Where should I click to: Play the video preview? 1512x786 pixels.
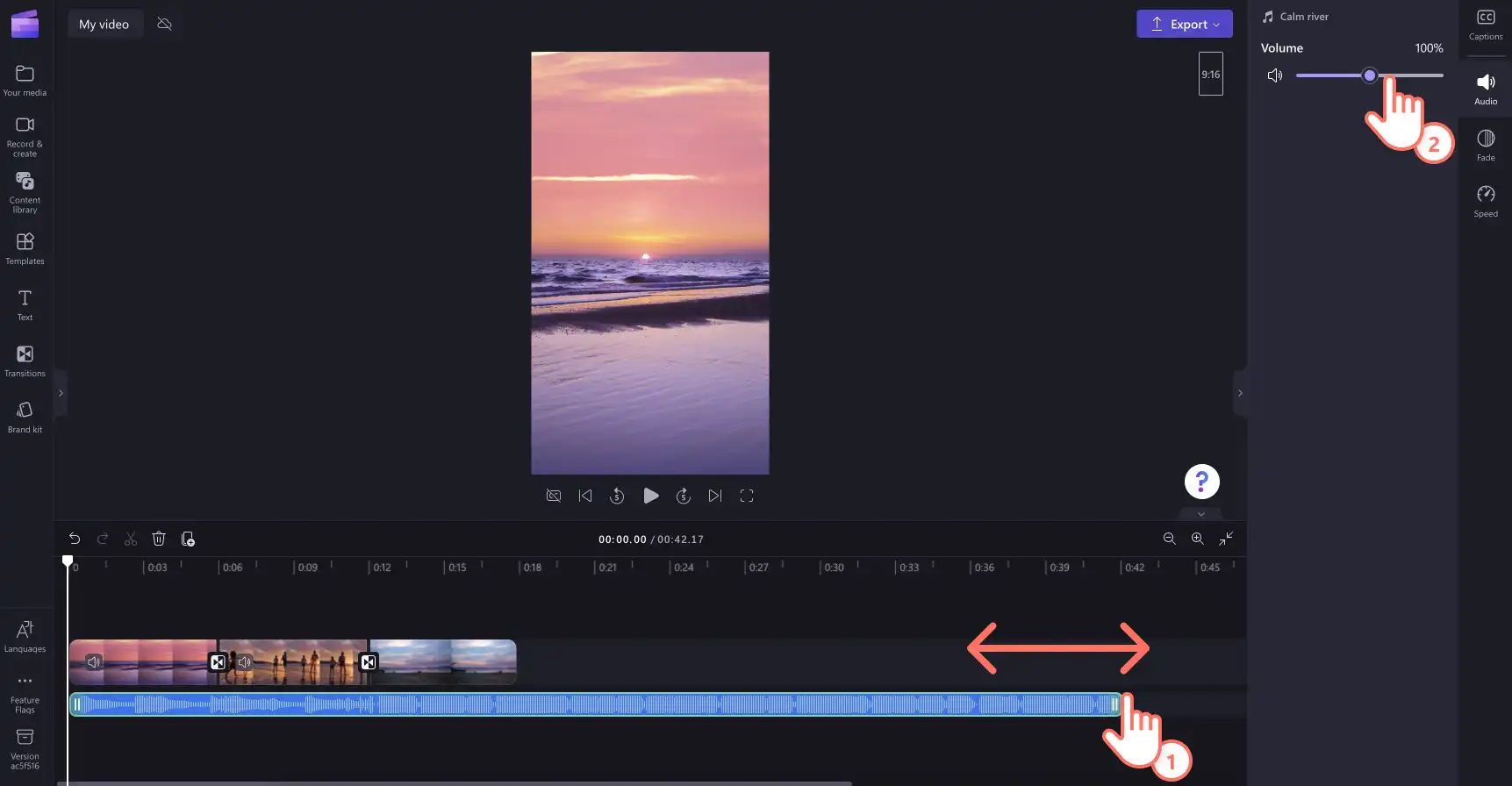650,496
